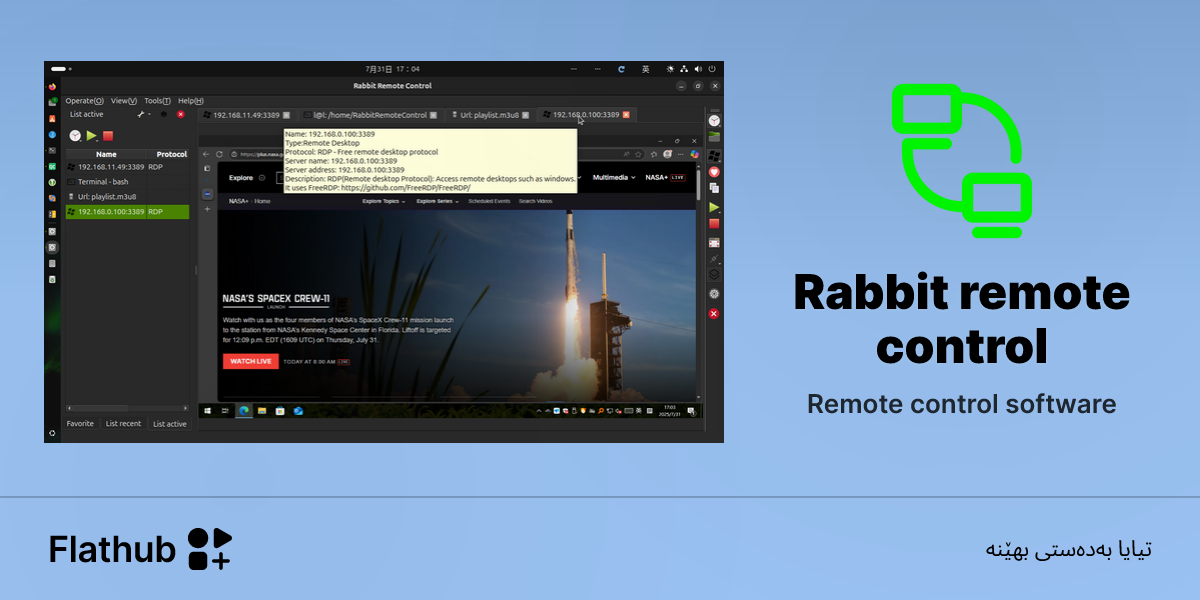Viewport: 1200px width, 600px height.
Task: Click the green Start arrow in right toolbar
Action: click(x=714, y=207)
